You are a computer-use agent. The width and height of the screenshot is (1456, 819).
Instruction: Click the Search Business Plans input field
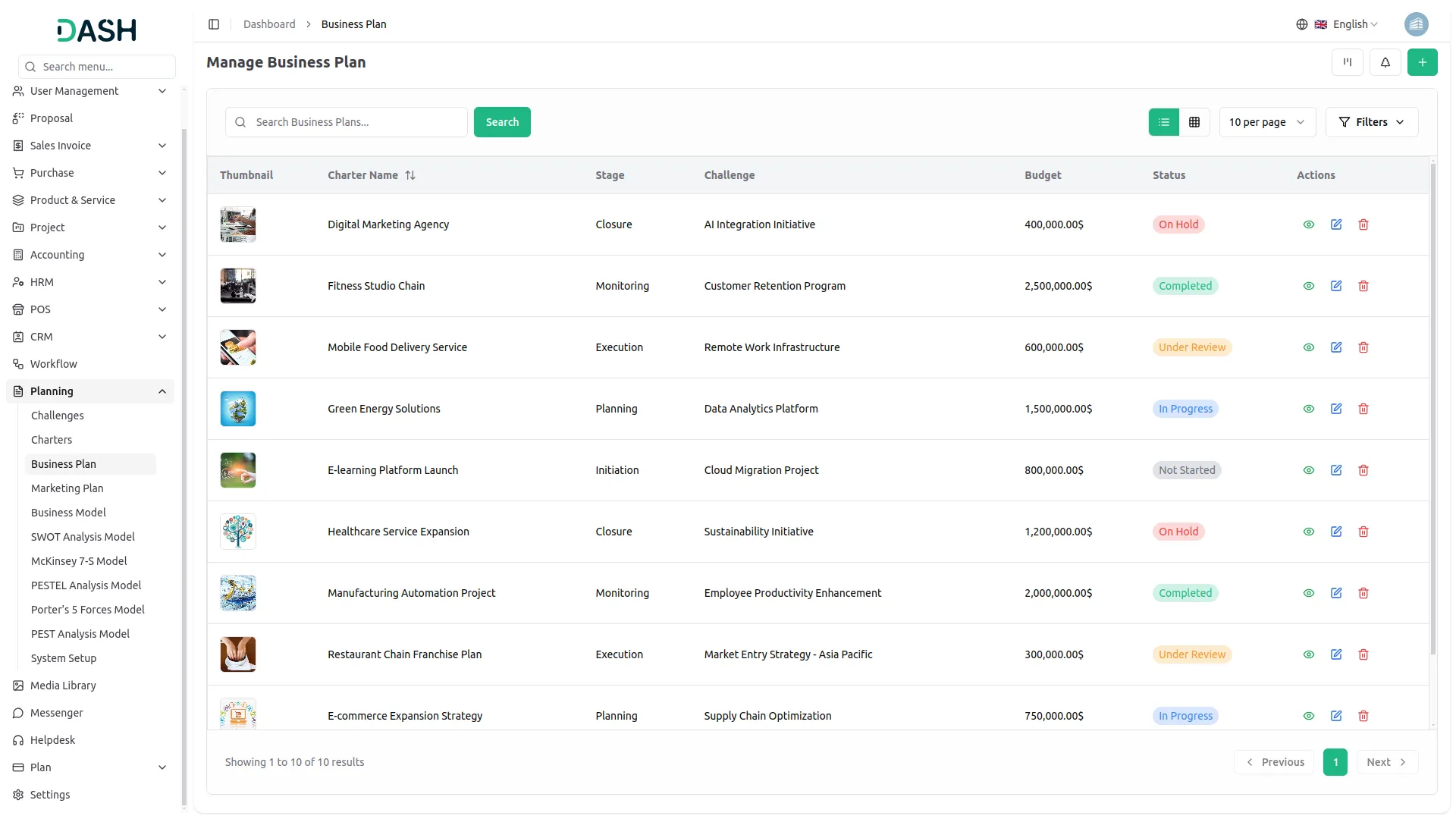click(356, 122)
